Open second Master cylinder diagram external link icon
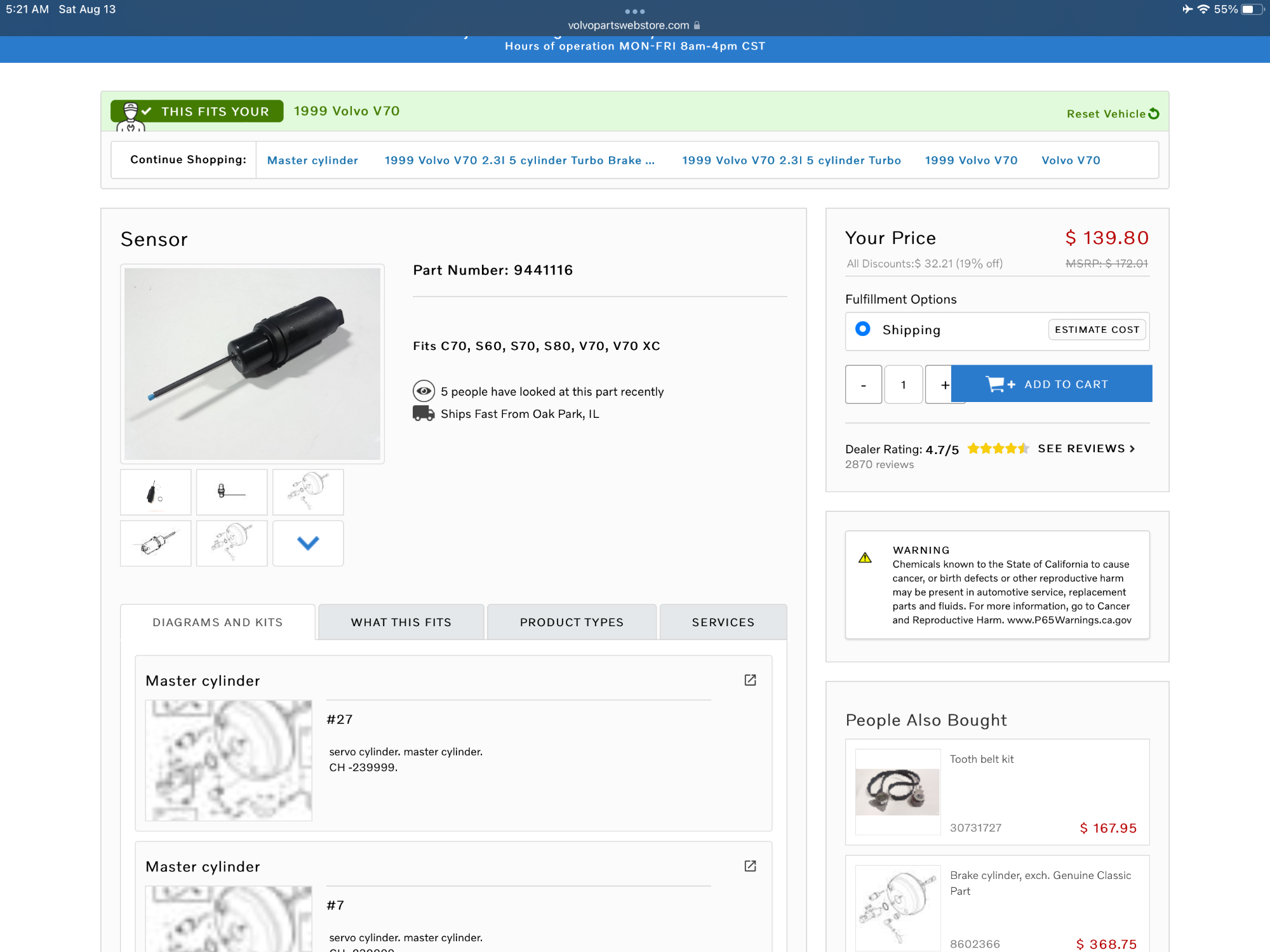The image size is (1270, 952). 750,866
